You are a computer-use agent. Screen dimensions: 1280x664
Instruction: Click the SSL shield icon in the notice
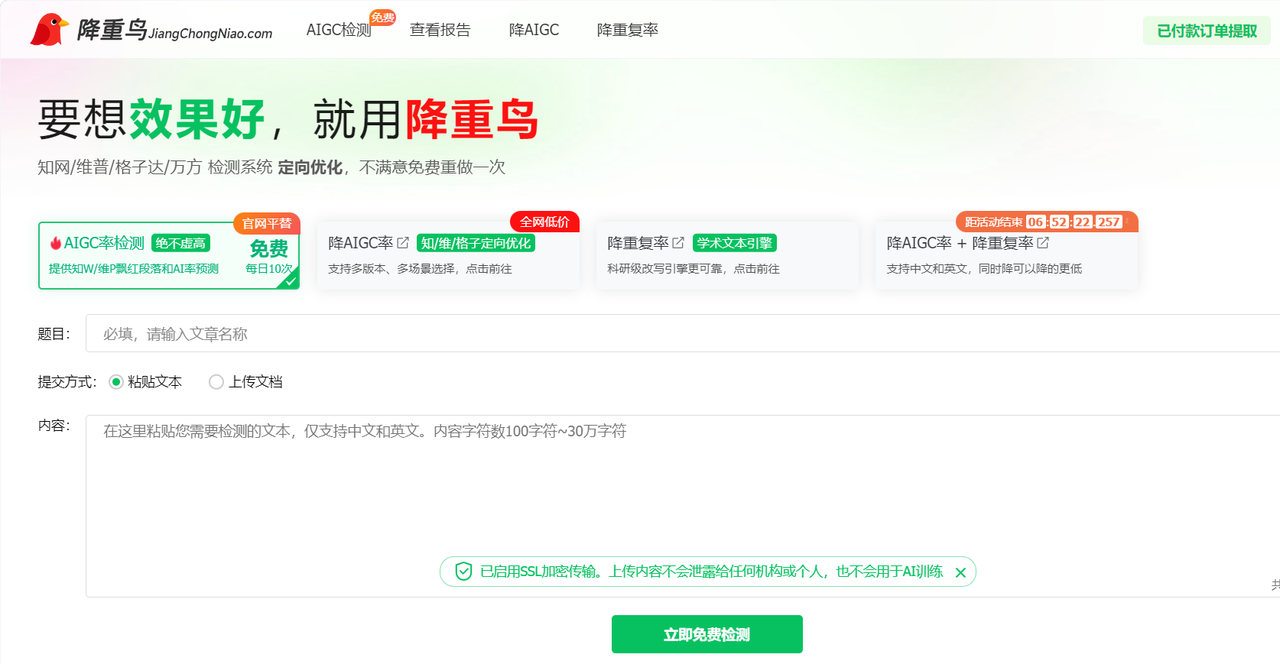464,572
